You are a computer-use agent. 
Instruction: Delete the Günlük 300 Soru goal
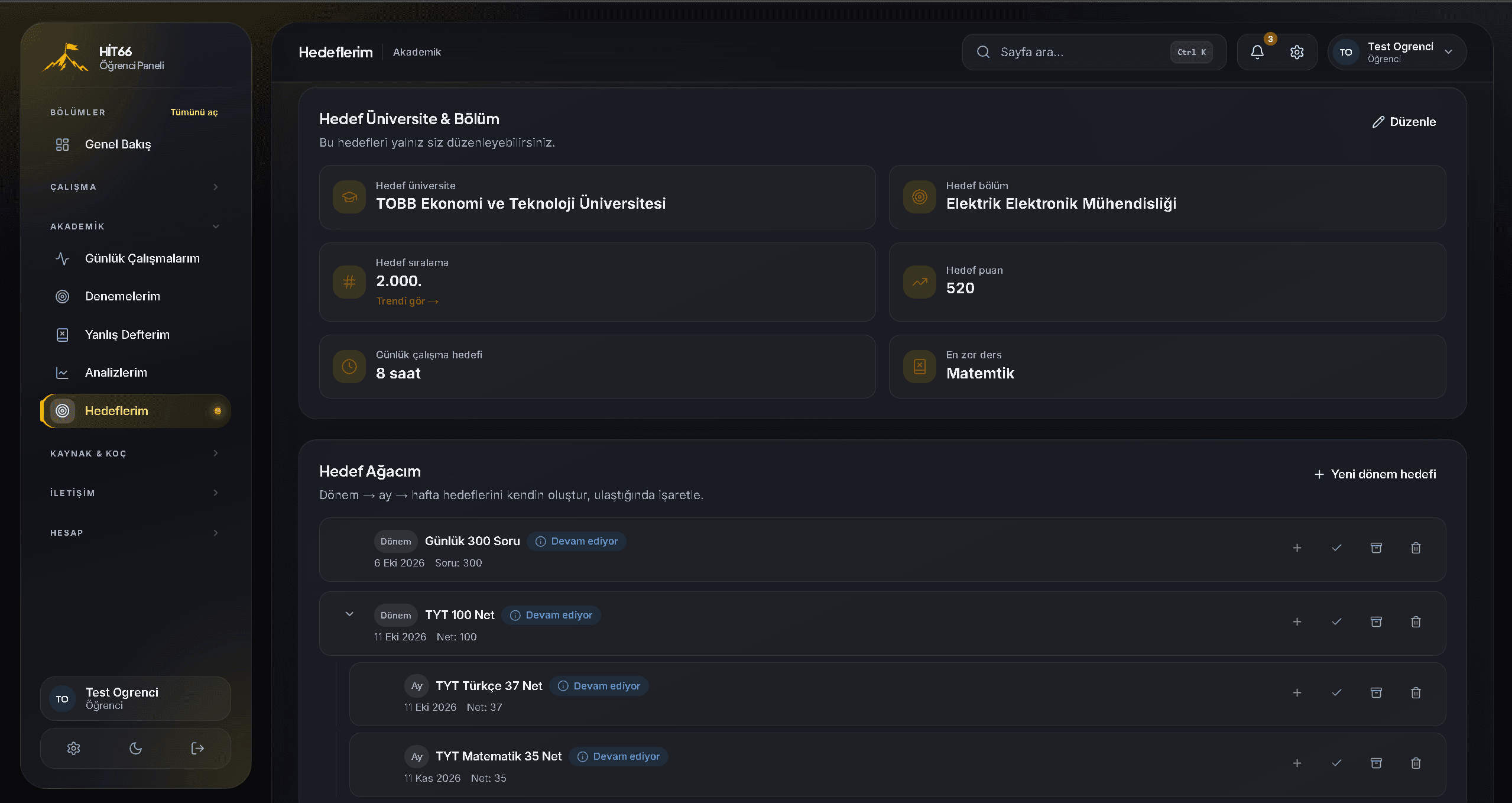(1416, 548)
